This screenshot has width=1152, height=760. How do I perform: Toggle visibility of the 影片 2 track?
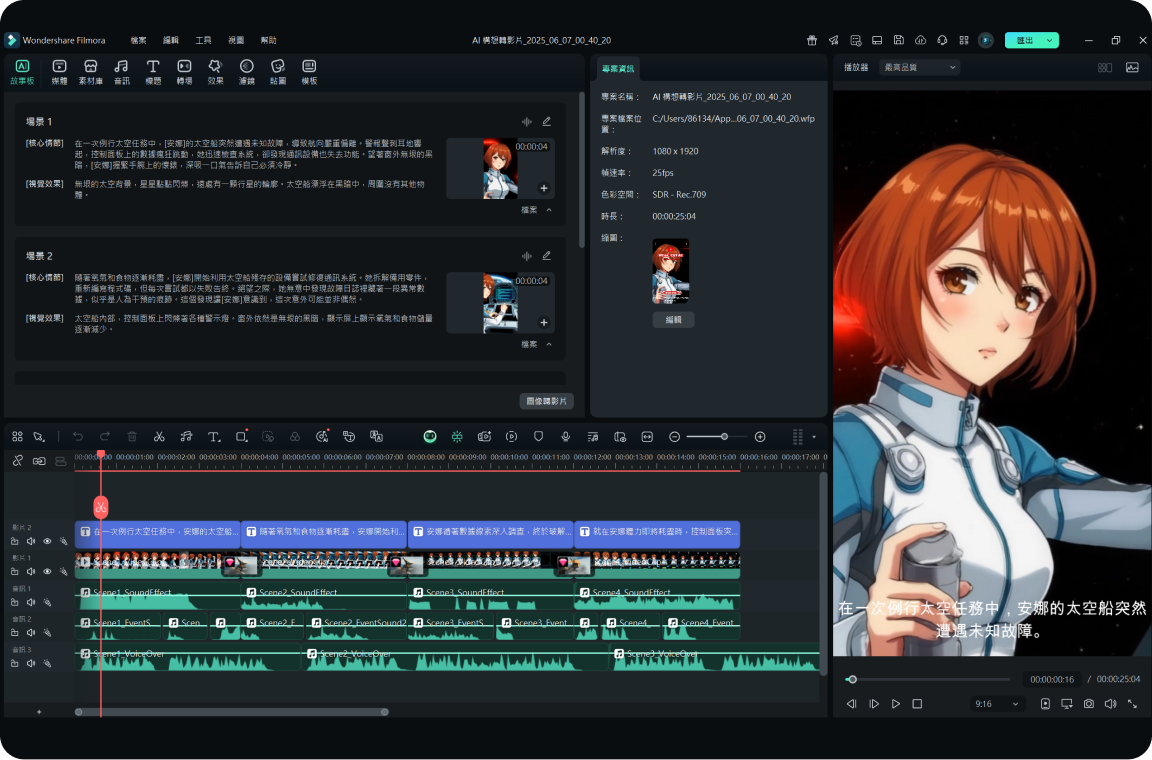pyautogui.click(x=47, y=541)
